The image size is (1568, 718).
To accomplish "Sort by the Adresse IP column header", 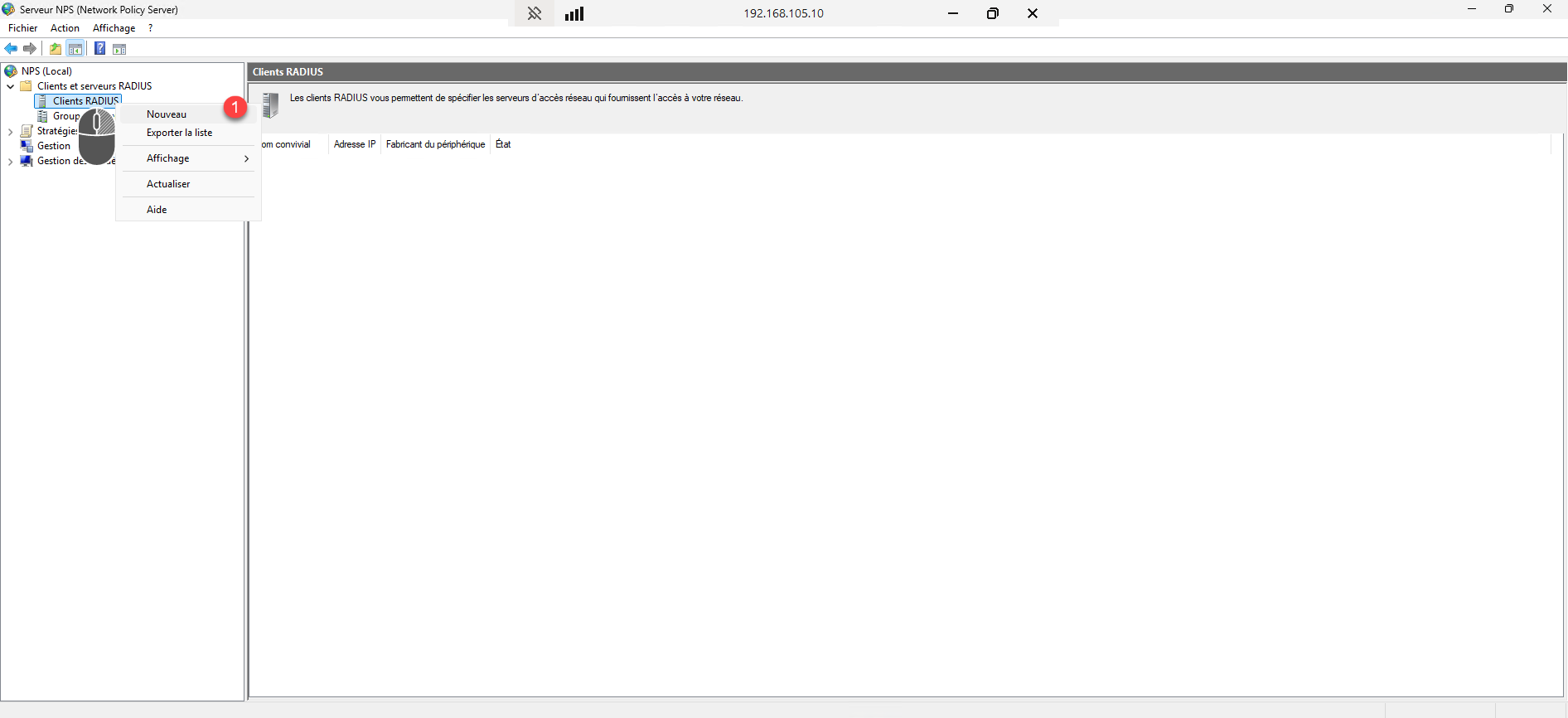I will 355,144.
